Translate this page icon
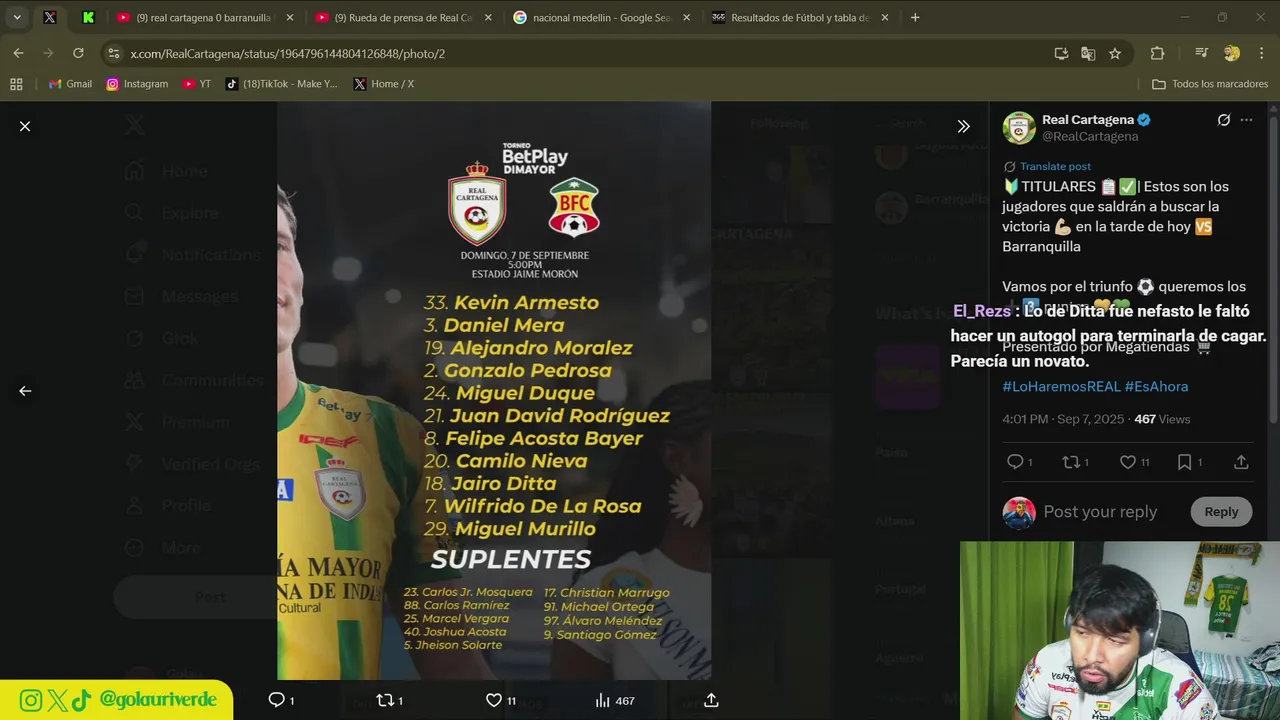This screenshot has height=720, width=1280. (1088, 53)
